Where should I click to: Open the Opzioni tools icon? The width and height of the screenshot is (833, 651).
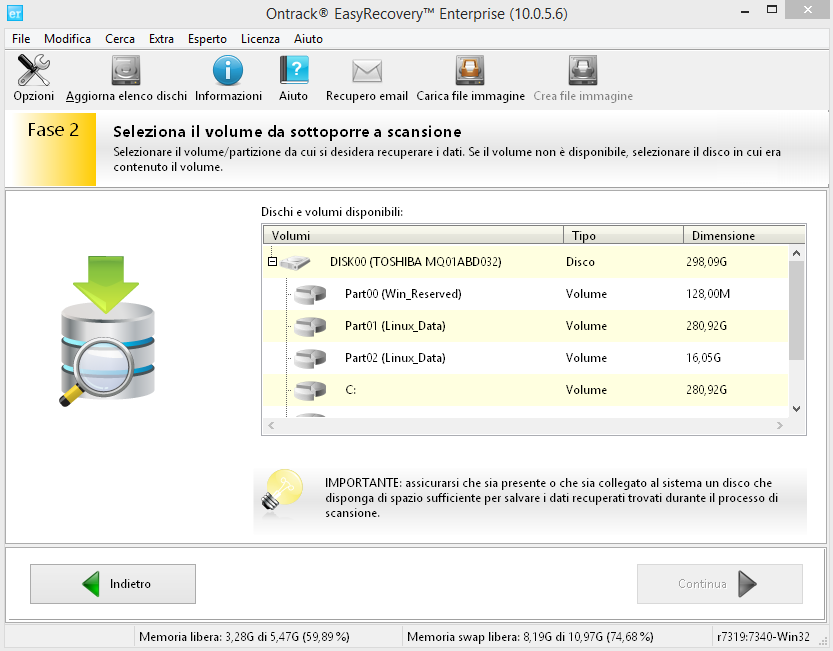click(33, 70)
